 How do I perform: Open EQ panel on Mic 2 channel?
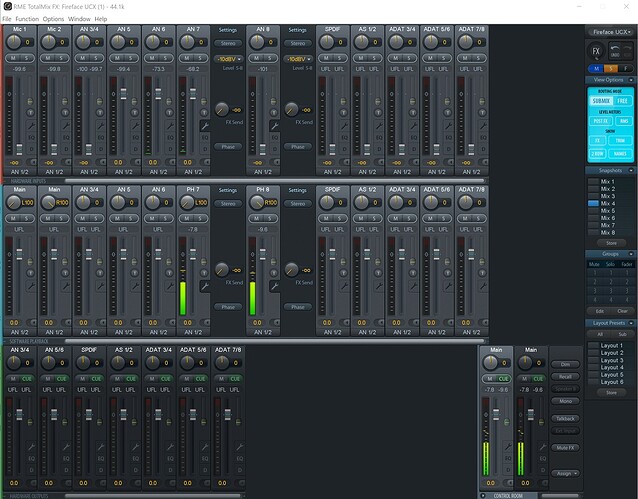[66, 138]
